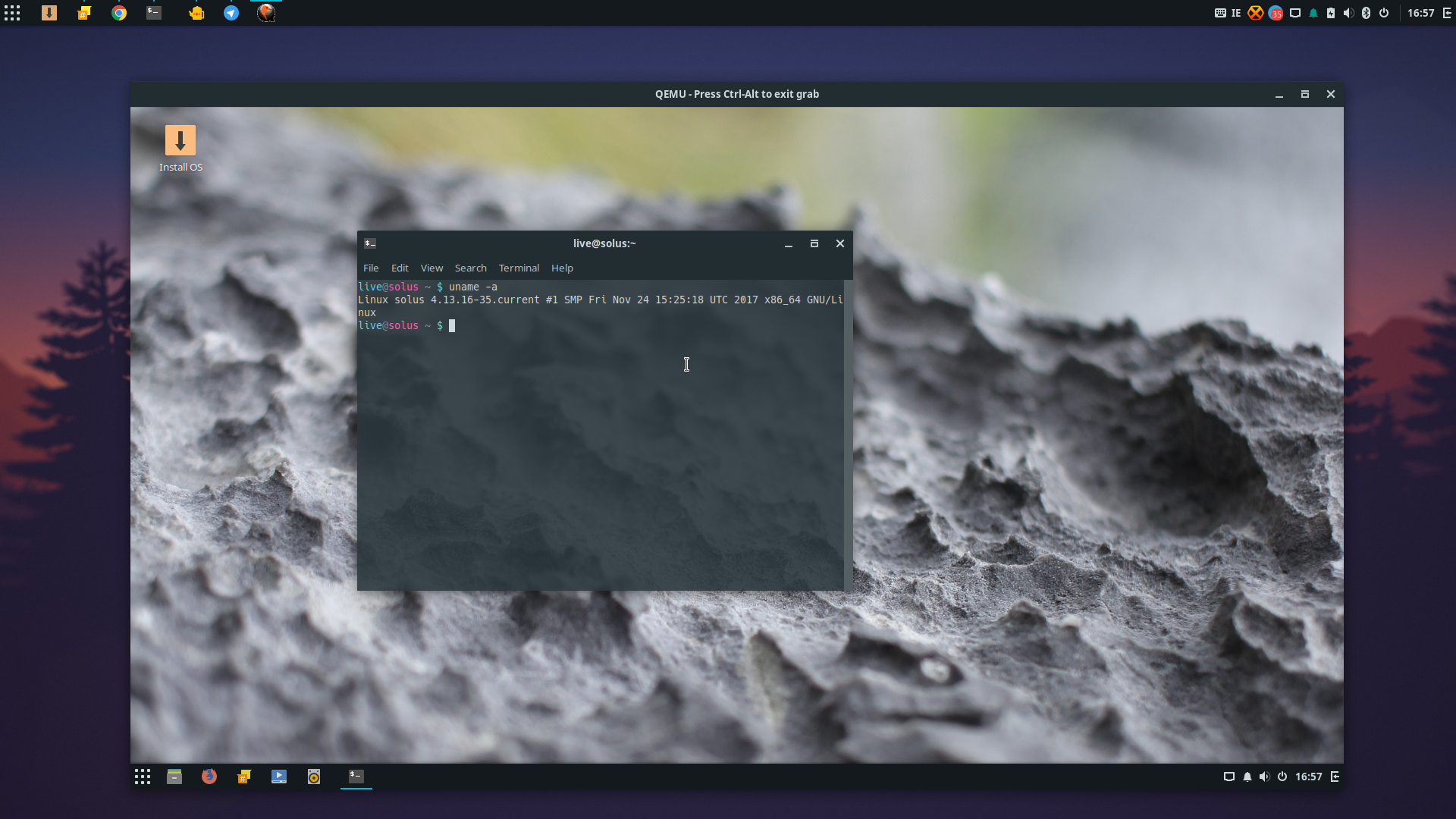1456x819 pixels.
Task: Open the guest Raven sidebar icon
Action: tap(1335, 777)
